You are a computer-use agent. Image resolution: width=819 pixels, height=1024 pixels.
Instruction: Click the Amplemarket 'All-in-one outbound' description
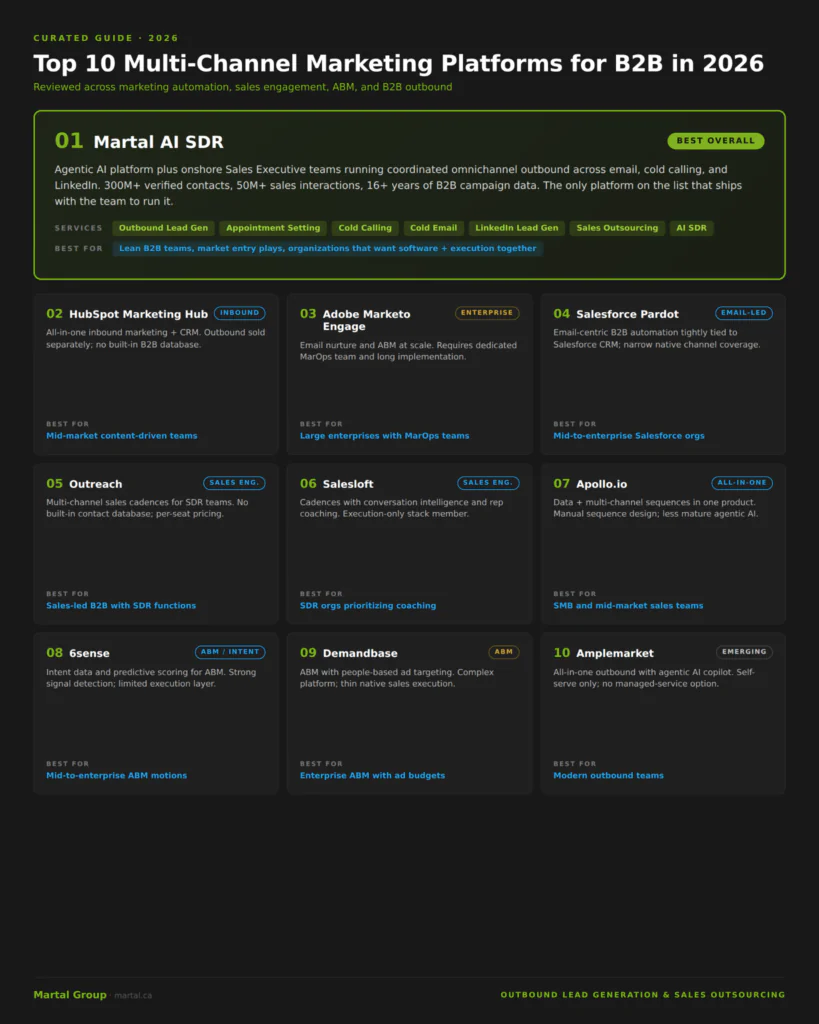654,677
